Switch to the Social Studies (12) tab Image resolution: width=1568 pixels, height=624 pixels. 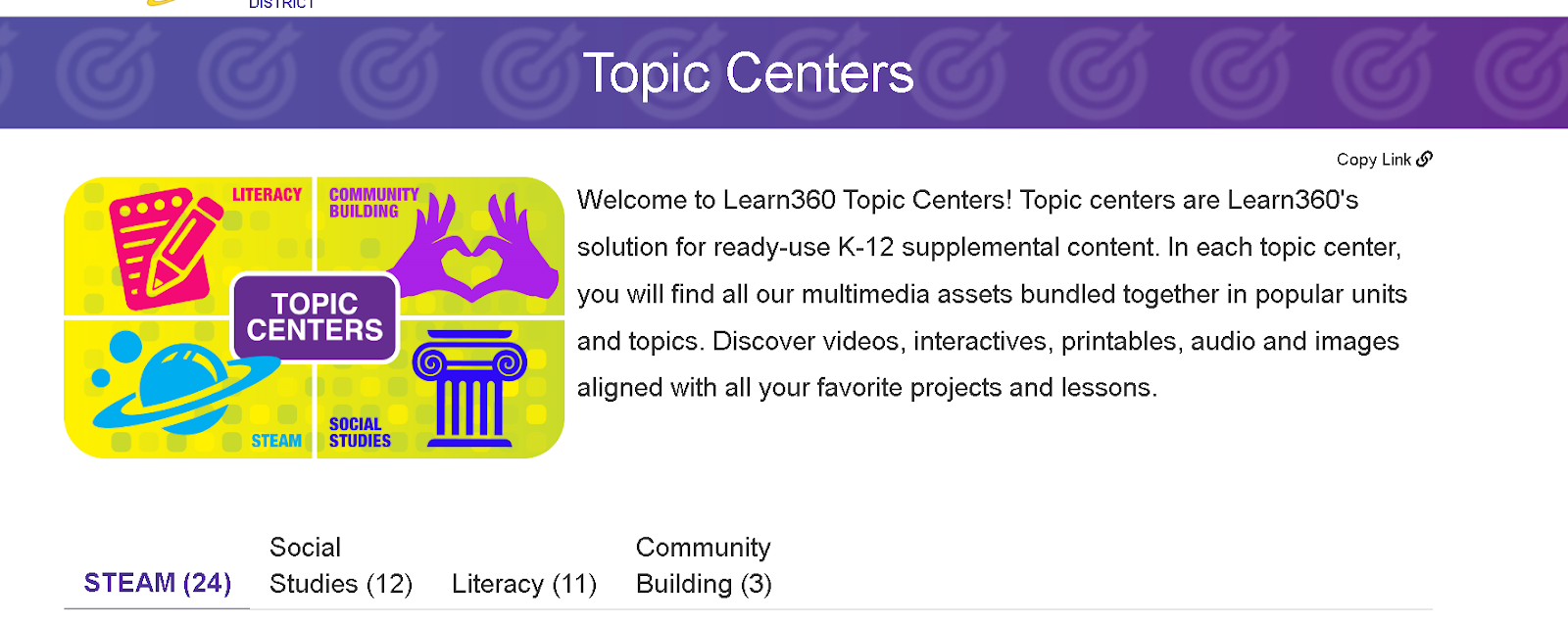coord(341,565)
